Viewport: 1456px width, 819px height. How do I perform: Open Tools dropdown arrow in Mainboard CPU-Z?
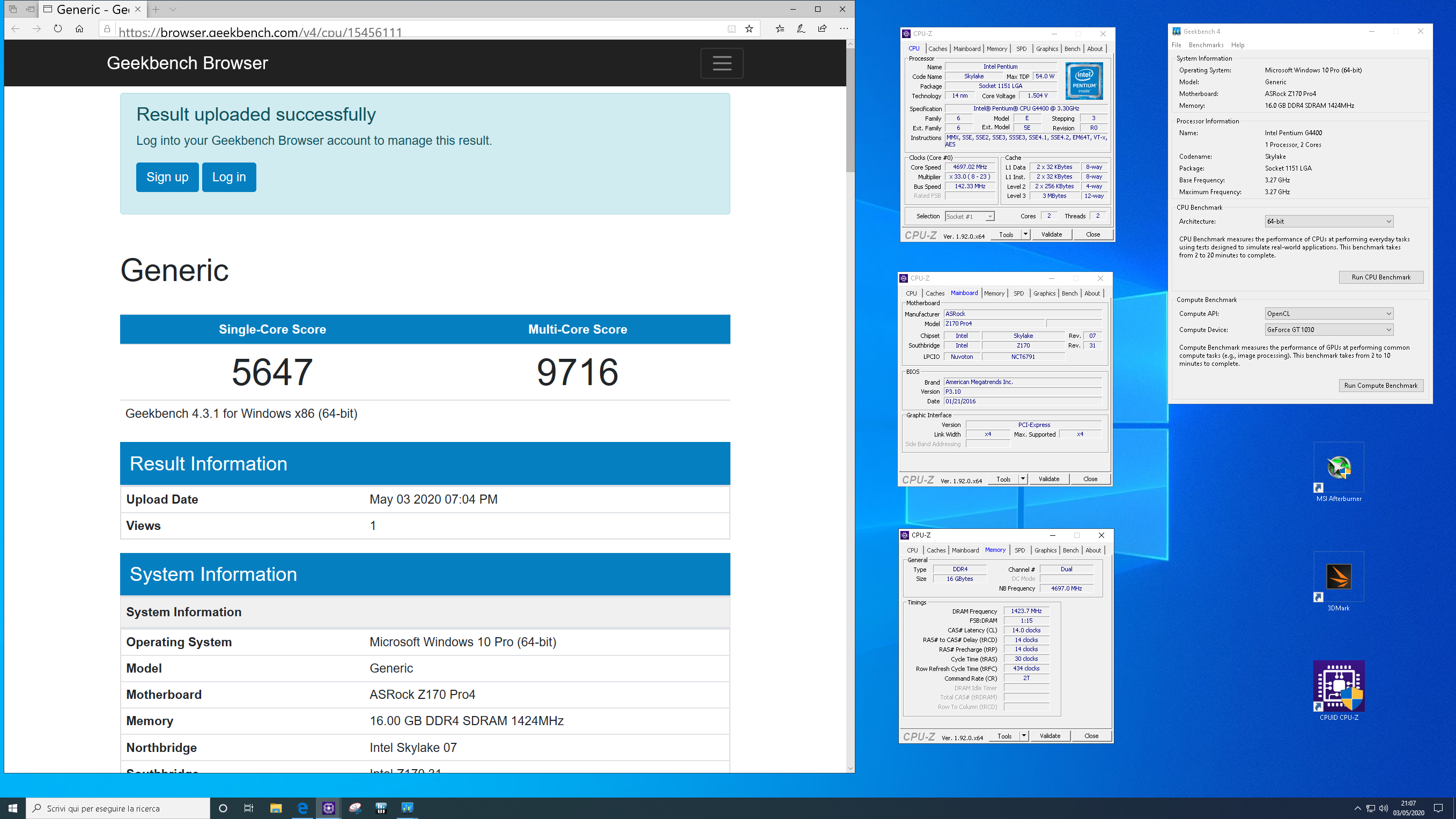coord(1023,479)
